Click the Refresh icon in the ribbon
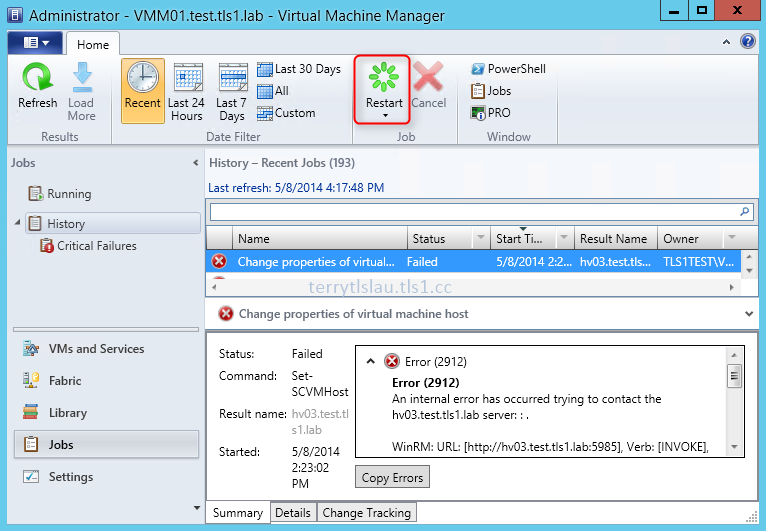This screenshot has width=766, height=531. point(37,77)
